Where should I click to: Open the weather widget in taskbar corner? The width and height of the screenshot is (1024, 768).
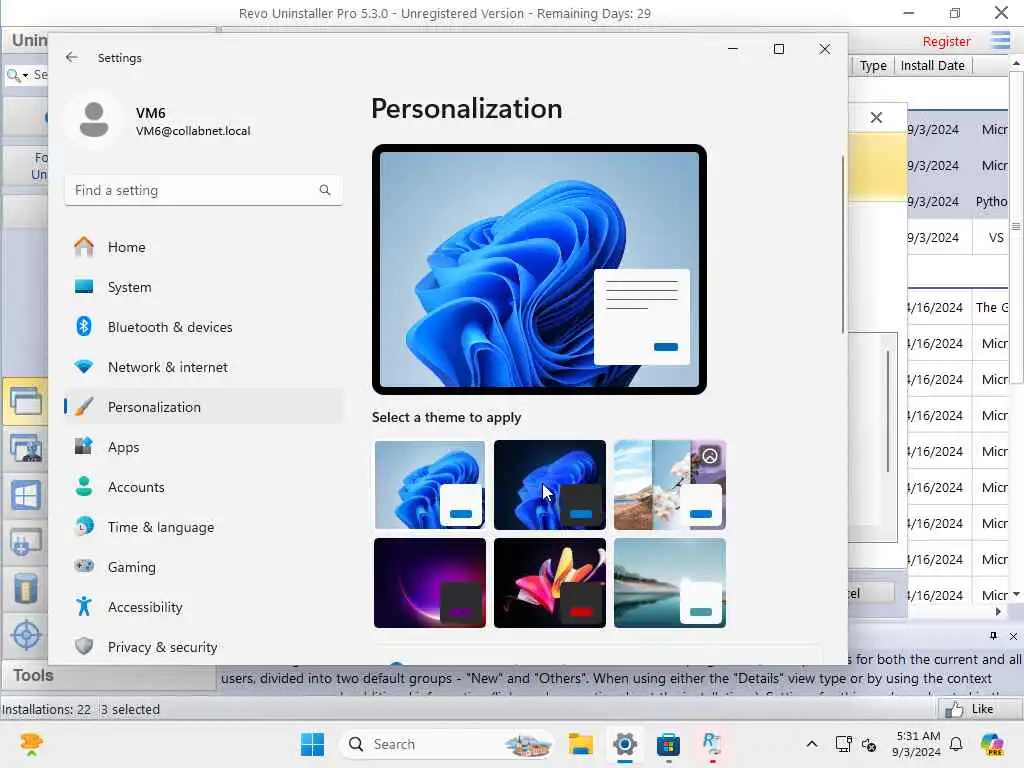click(x=31, y=744)
